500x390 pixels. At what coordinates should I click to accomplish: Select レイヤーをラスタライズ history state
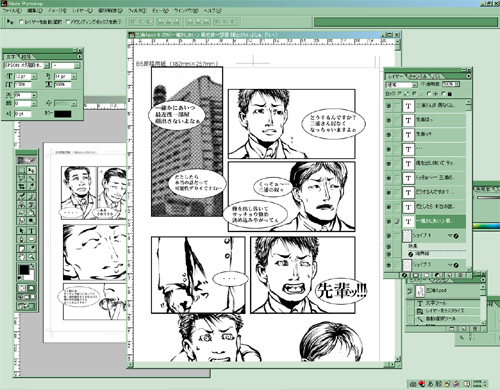[x=445, y=311]
